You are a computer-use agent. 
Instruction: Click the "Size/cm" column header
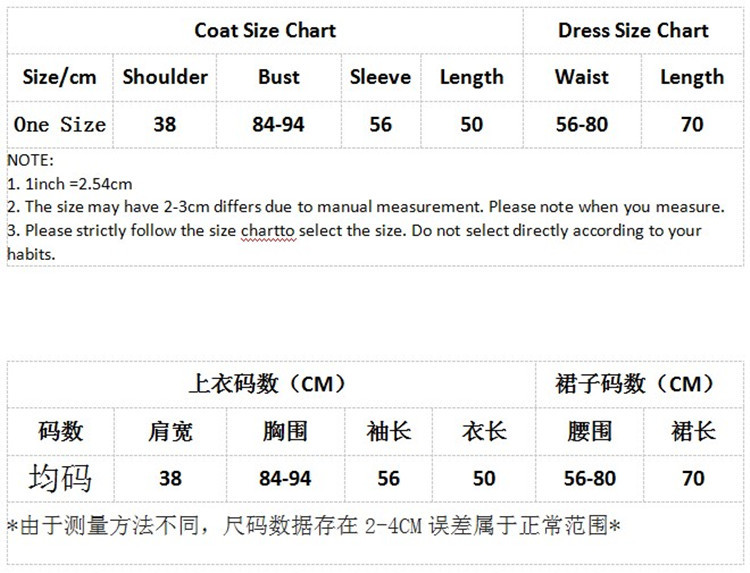[x=59, y=77]
